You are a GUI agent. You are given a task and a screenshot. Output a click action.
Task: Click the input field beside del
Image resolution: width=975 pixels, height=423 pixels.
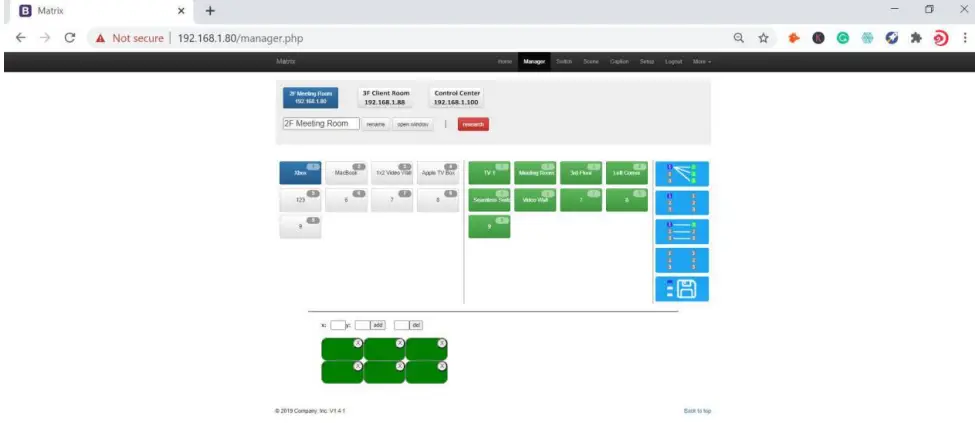pos(402,325)
